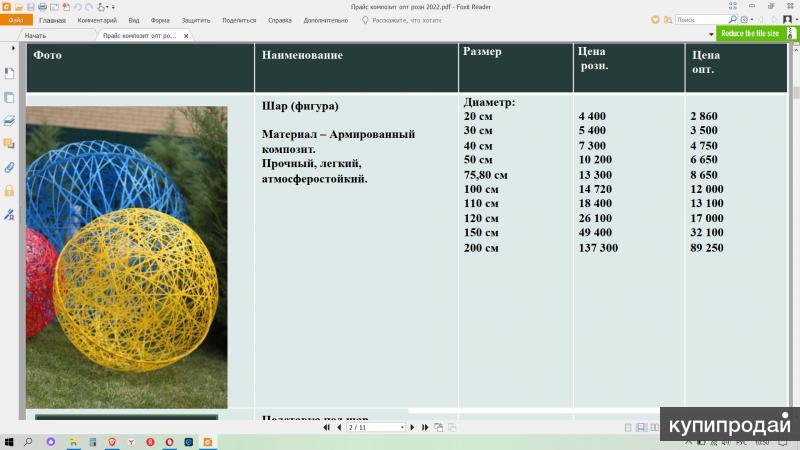Image resolution: width=800 pixels, height=450 pixels.
Task: Switch to the Начать document tab
Action: [x=35, y=36]
